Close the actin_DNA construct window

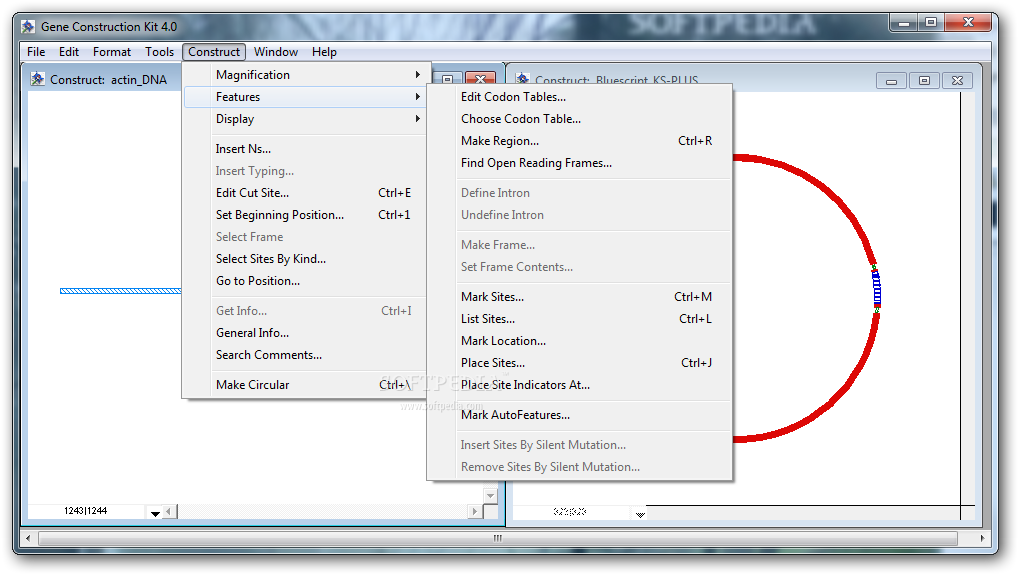pos(480,79)
